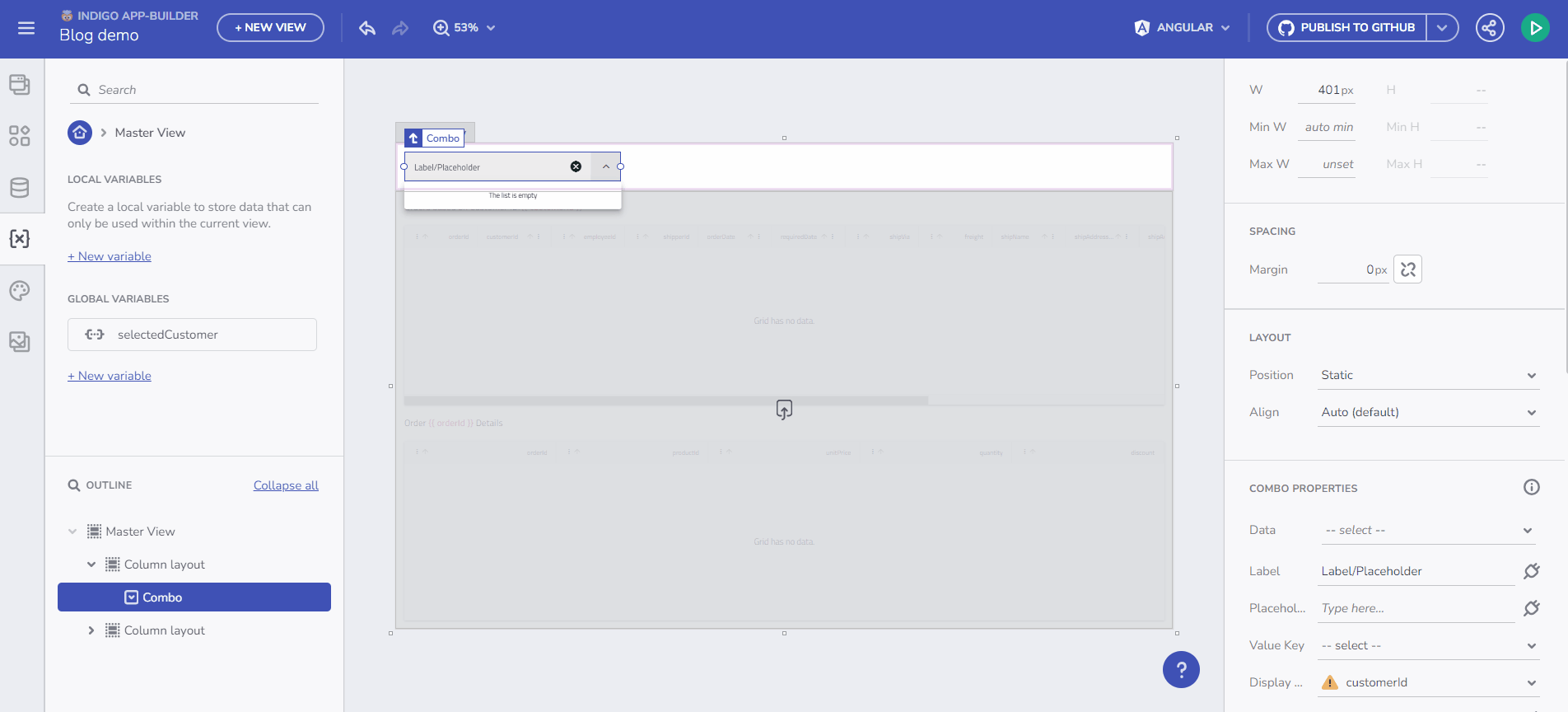
Task: Click the undo arrow icon
Action: point(367,28)
